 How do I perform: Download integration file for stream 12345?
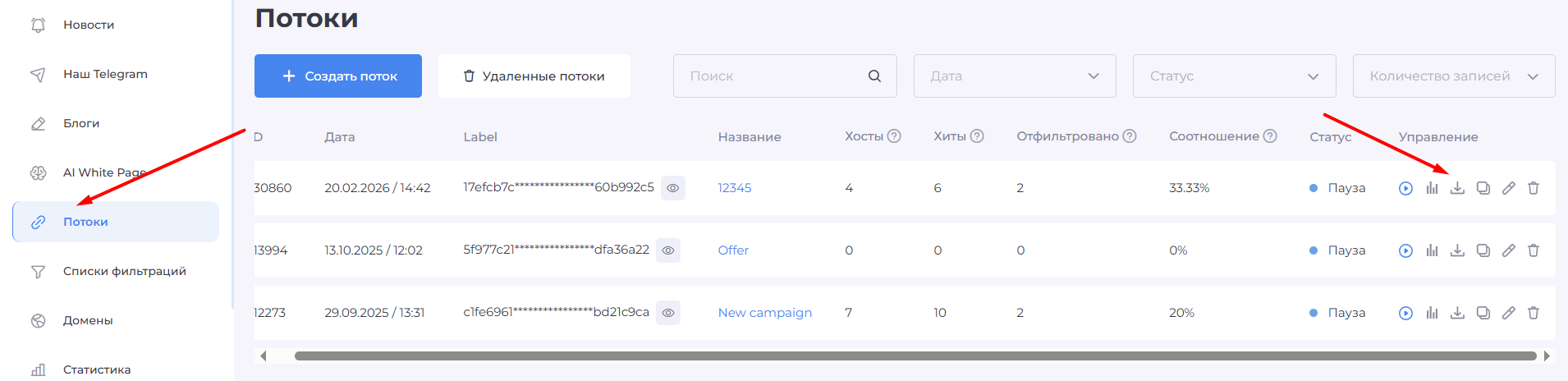pos(1457,188)
